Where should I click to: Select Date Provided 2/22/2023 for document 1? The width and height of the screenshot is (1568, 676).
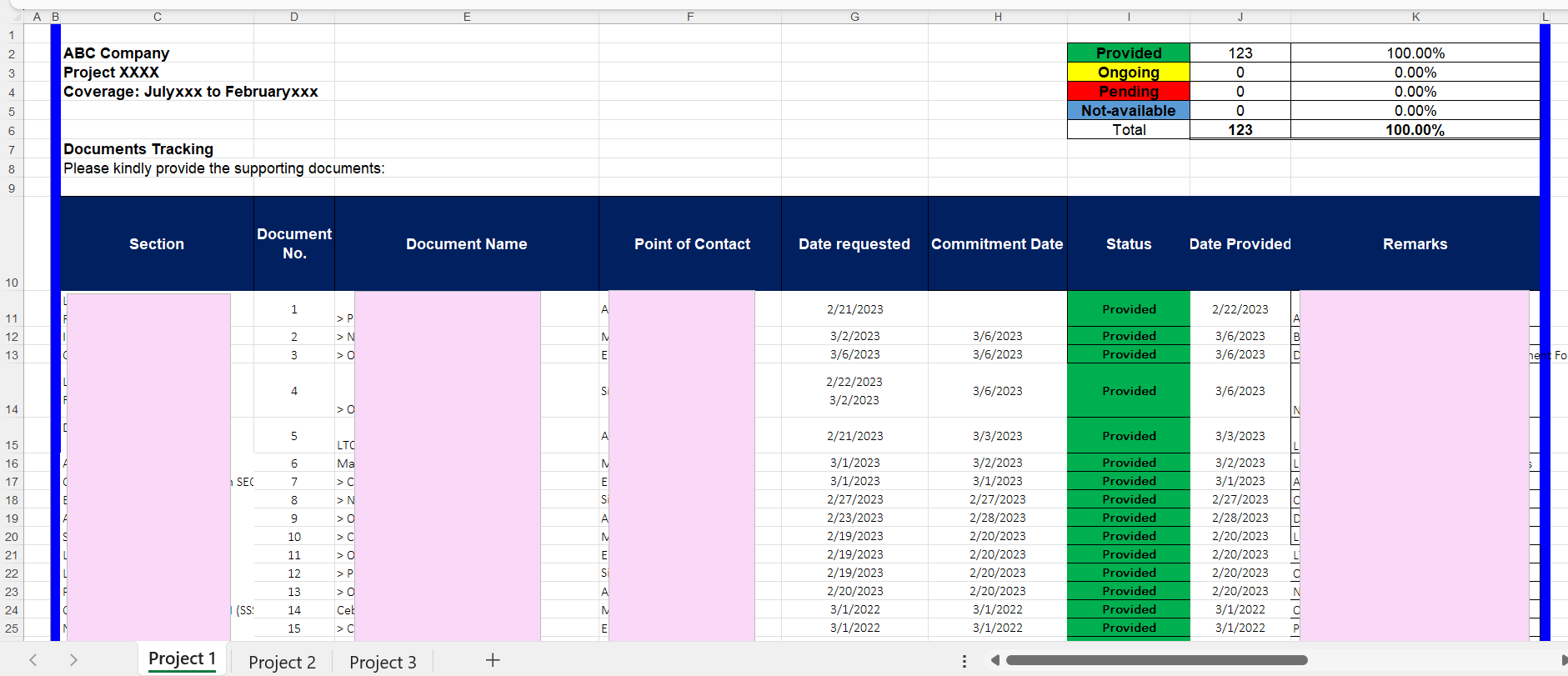tap(1240, 308)
